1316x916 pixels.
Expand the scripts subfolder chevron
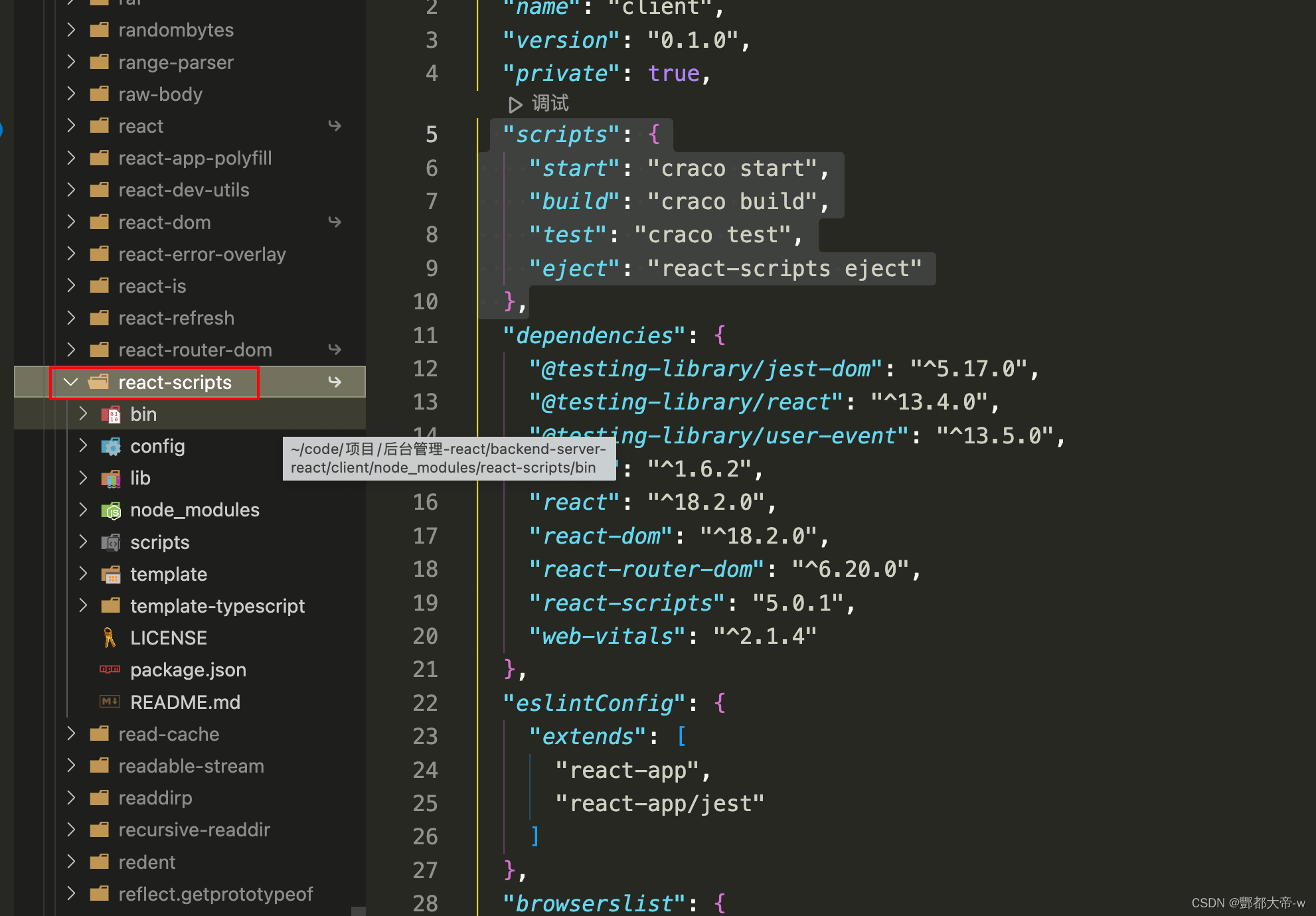click(83, 542)
